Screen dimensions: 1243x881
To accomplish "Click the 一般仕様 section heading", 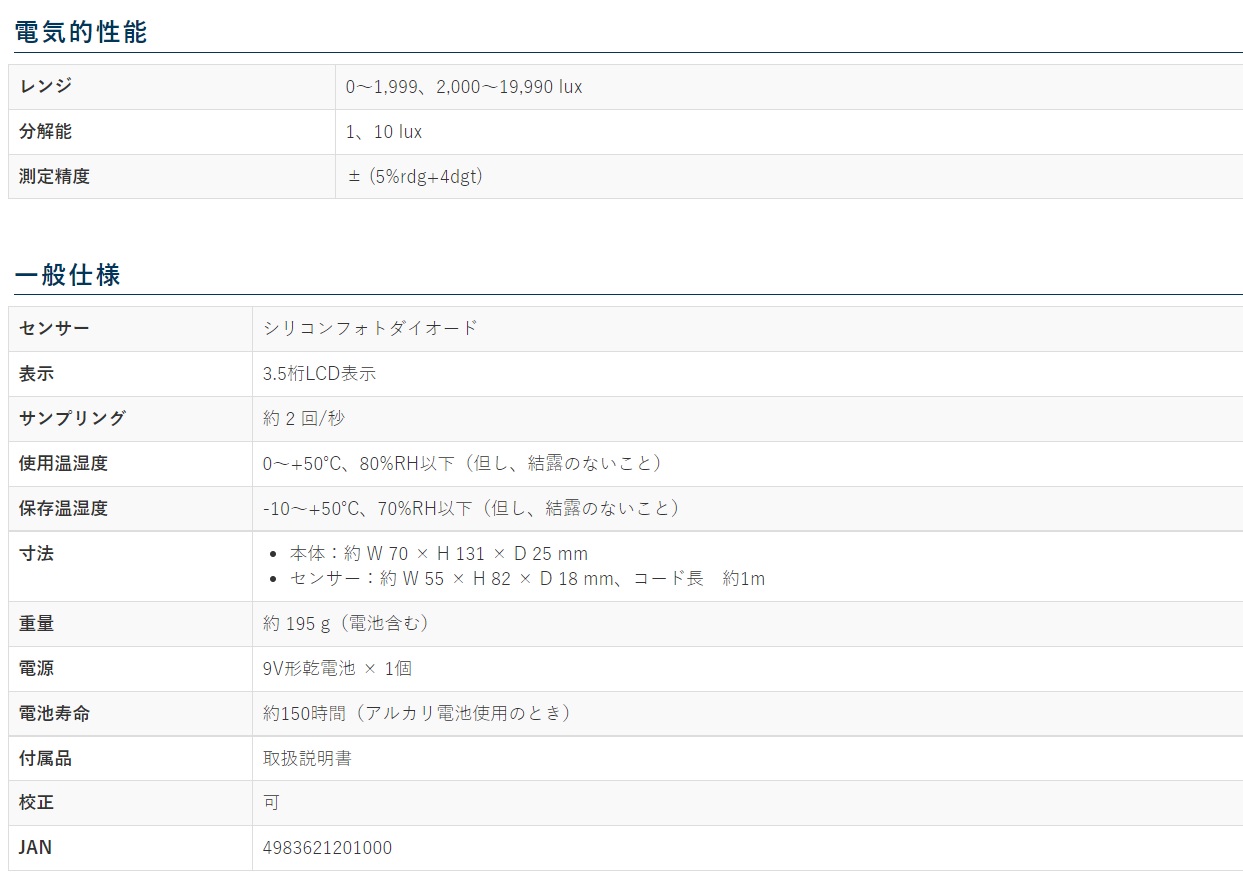I will tap(67, 275).
